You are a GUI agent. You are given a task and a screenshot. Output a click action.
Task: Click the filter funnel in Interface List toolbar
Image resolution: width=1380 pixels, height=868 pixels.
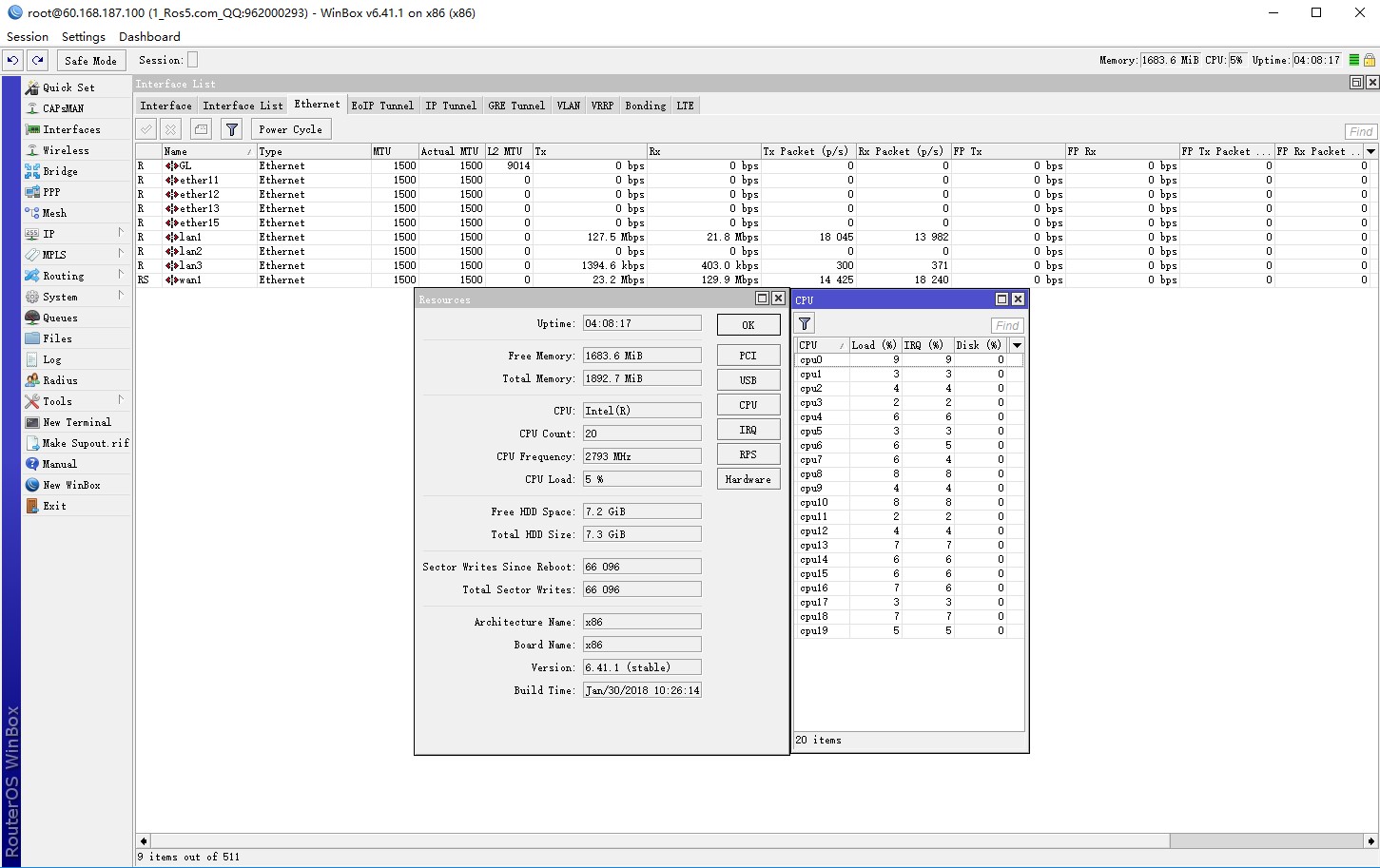[231, 129]
